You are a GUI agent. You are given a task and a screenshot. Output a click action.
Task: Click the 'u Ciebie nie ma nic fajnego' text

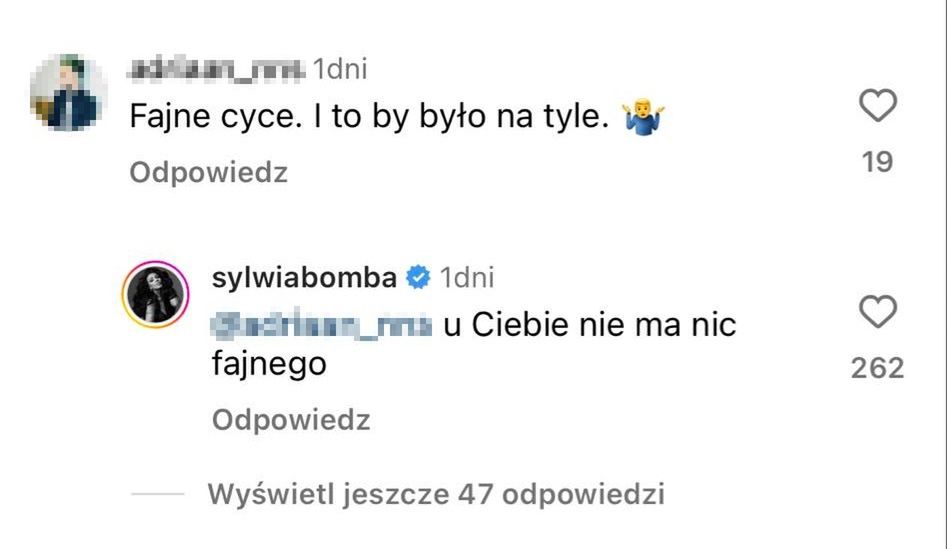click(589, 327)
